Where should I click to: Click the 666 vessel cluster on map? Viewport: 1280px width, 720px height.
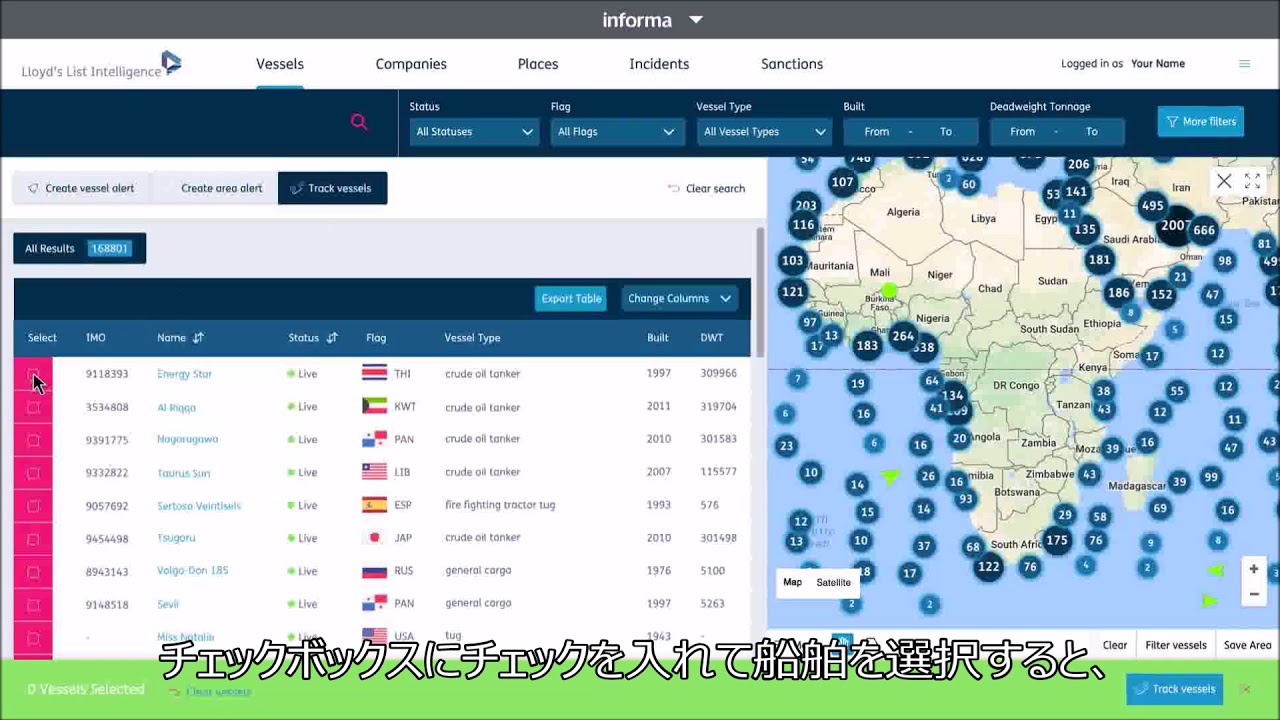[1204, 230]
